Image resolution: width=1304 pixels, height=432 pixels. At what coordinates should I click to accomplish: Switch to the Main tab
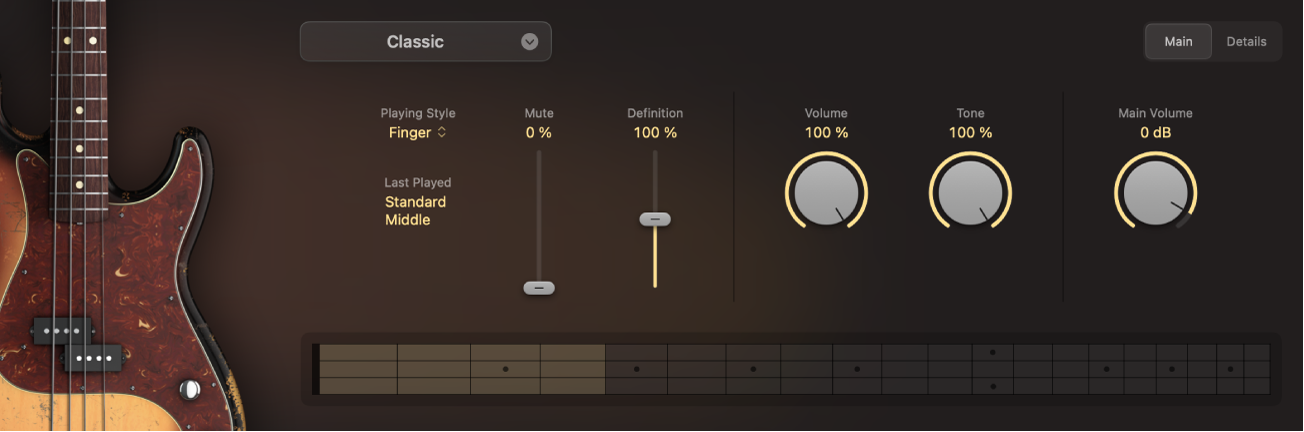(1178, 42)
